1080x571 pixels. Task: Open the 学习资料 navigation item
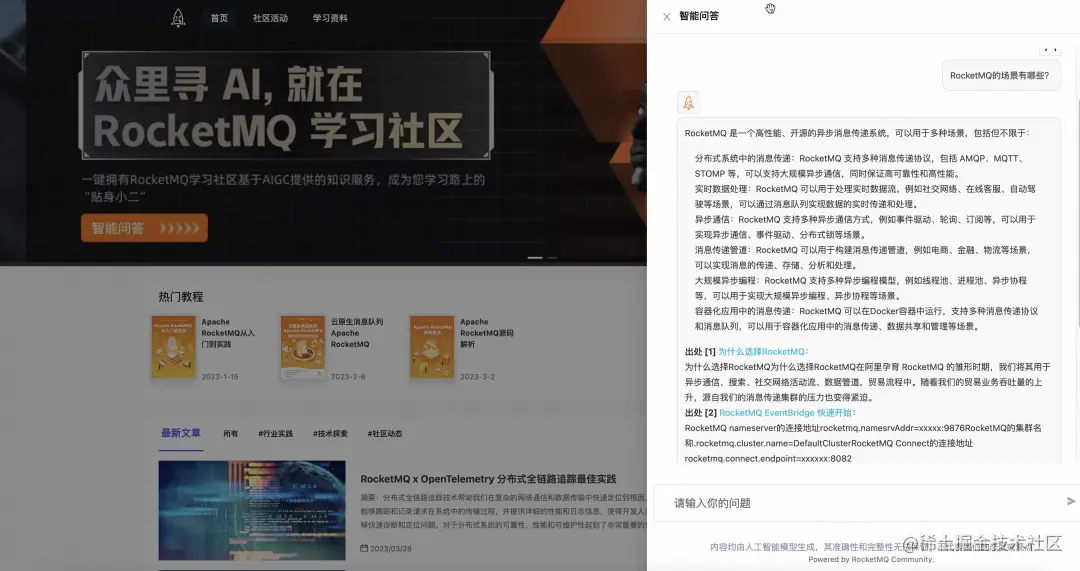point(330,18)
